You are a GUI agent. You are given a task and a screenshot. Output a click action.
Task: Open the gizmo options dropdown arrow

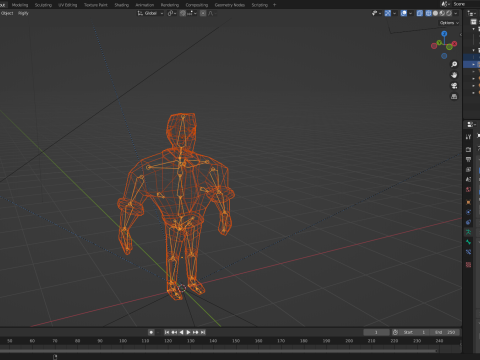pyautogui.click(x=394, y=13)
